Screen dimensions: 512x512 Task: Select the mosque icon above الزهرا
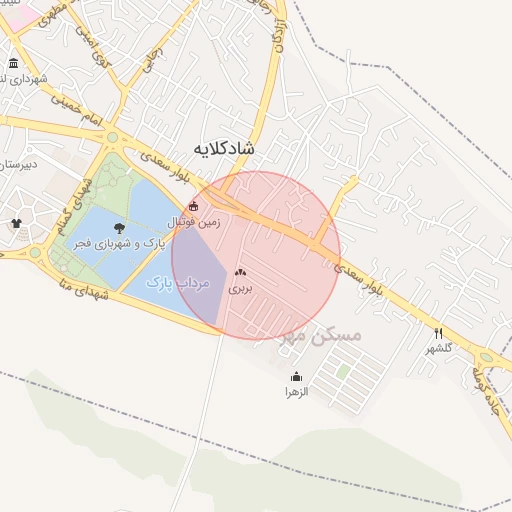296,377
